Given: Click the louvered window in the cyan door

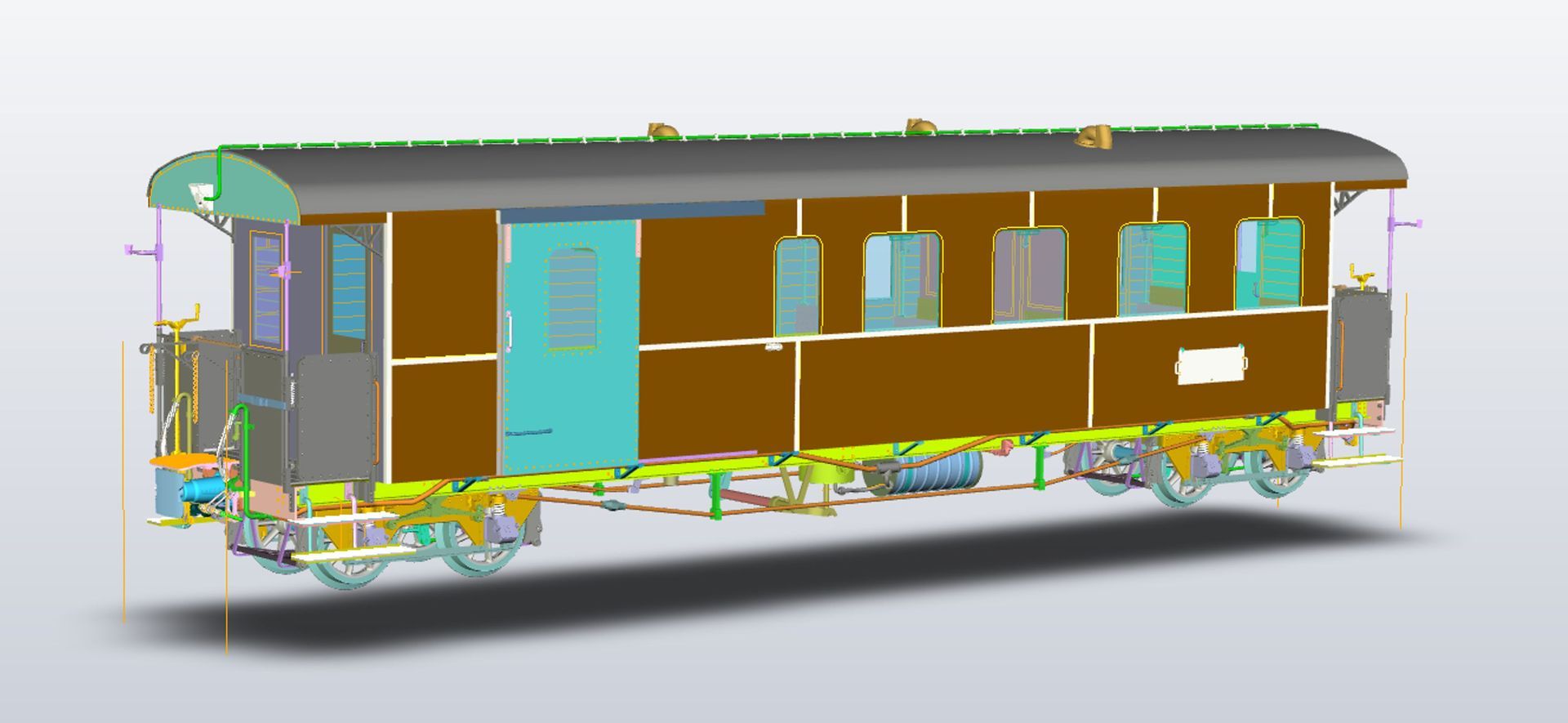Looking at the screenshot, I should coord(572,300).
